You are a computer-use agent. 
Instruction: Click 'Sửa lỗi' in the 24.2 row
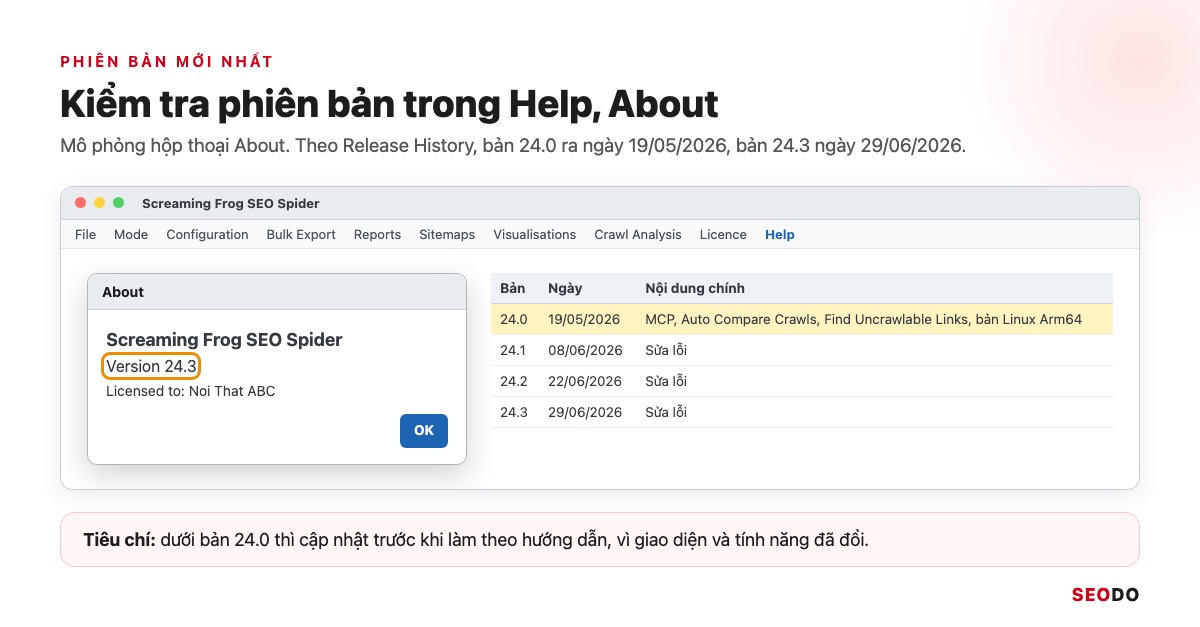[x=666, y=381]
